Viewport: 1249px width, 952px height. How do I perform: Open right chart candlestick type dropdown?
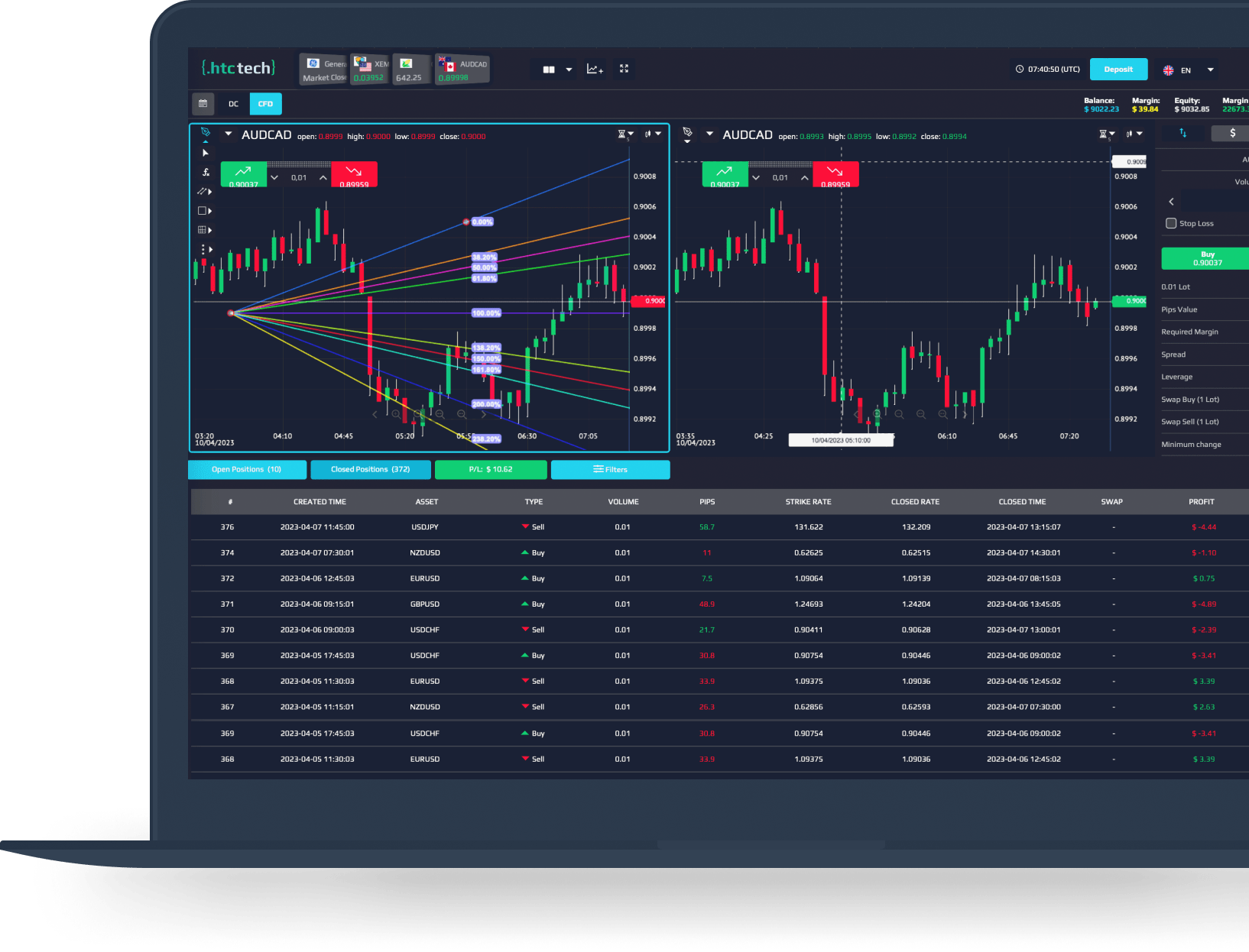1134,134
